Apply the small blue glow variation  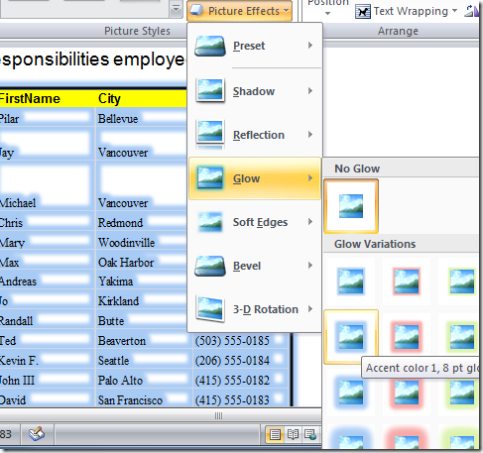pyautogui.click(x=351, y=282)
